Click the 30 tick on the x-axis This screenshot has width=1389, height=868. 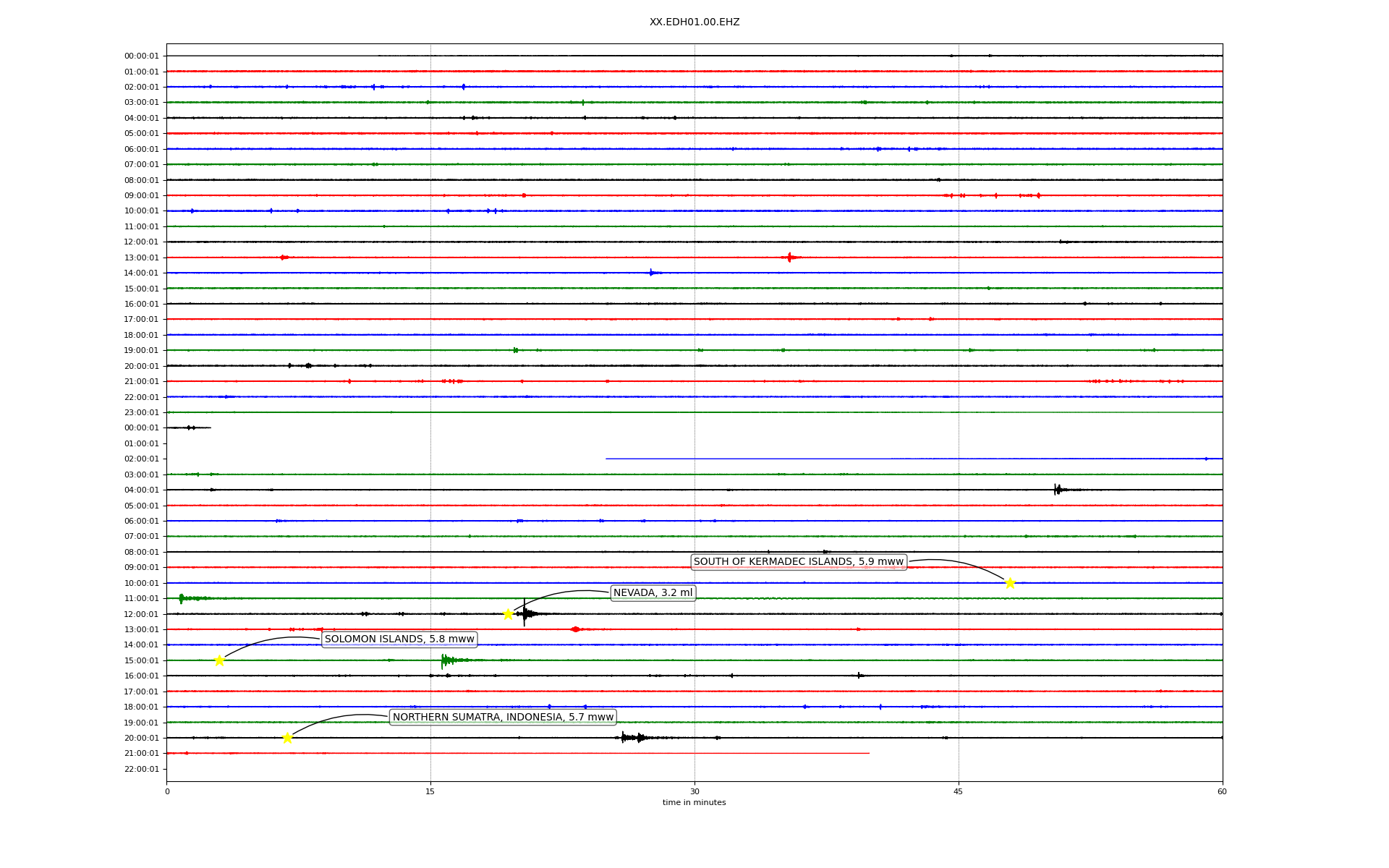coord(694,791)
